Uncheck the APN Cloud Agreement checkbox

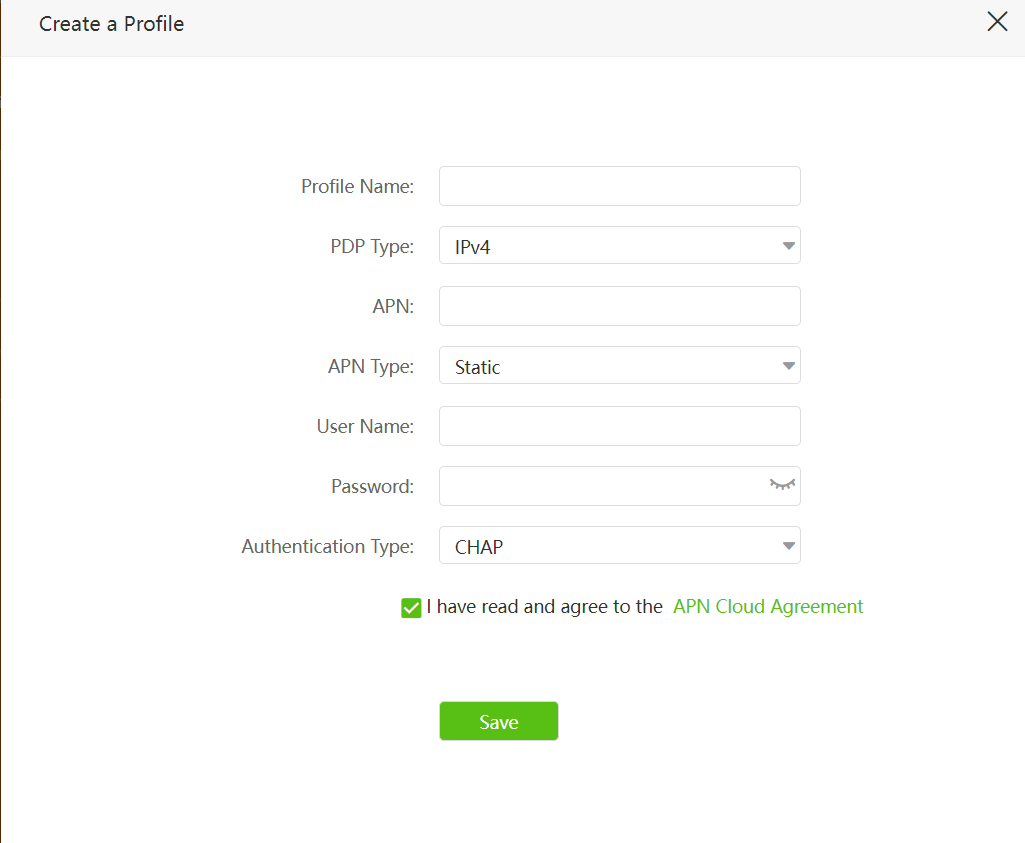pos(411,608)
